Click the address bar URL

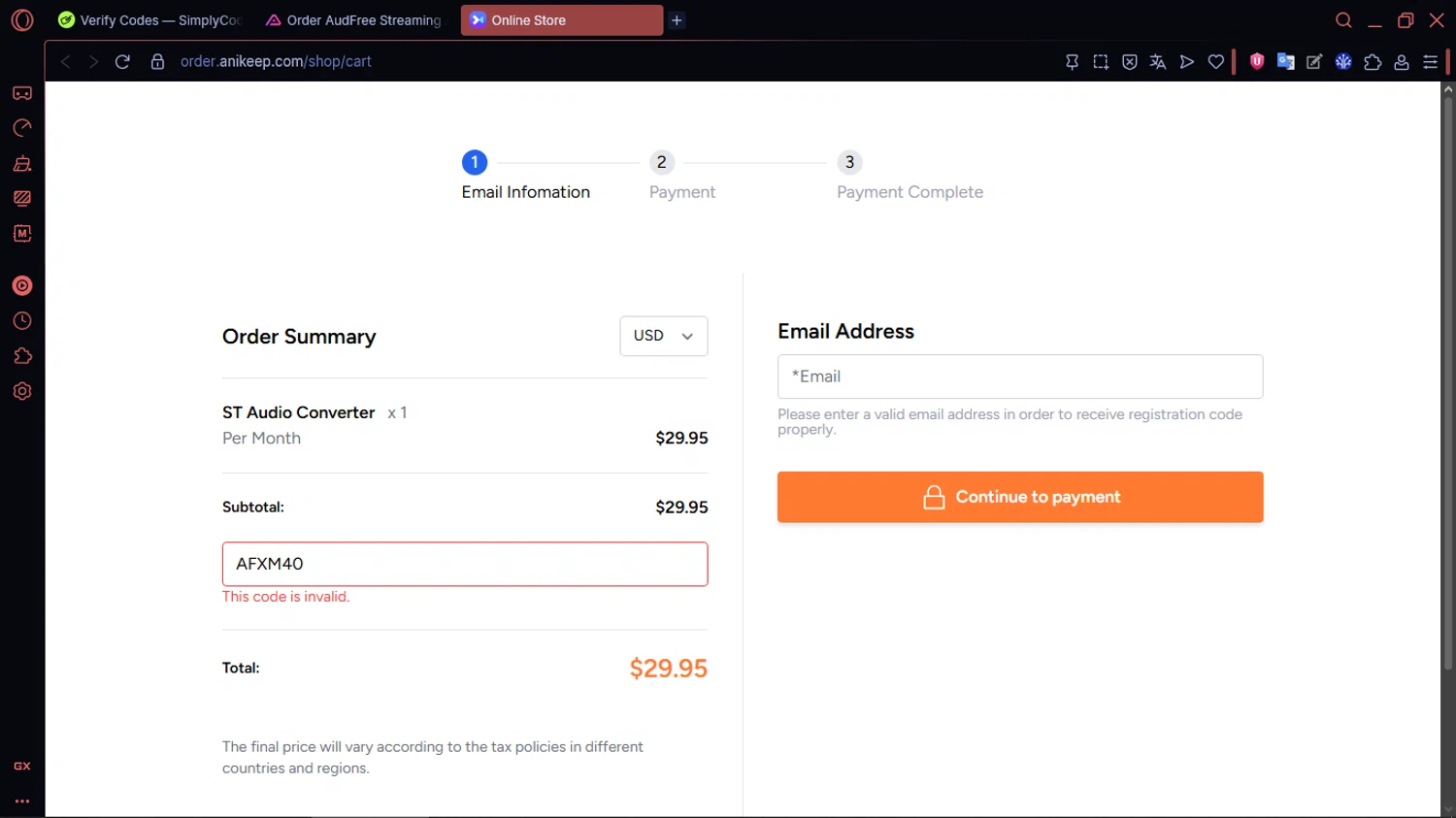(x=276, y=61)
